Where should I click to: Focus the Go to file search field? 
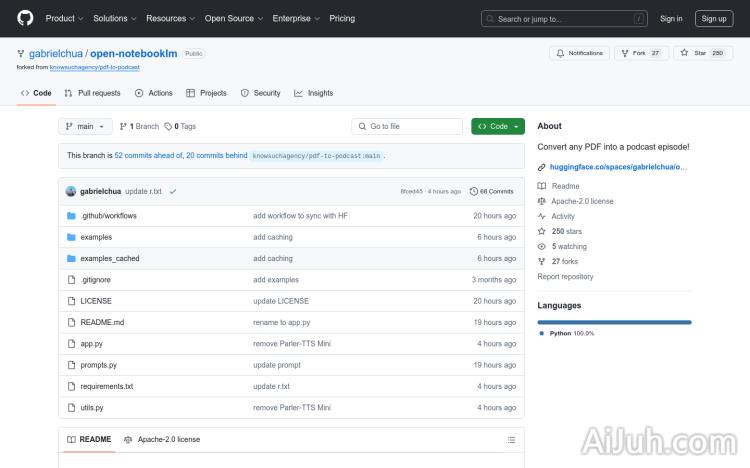pos(408,126)
